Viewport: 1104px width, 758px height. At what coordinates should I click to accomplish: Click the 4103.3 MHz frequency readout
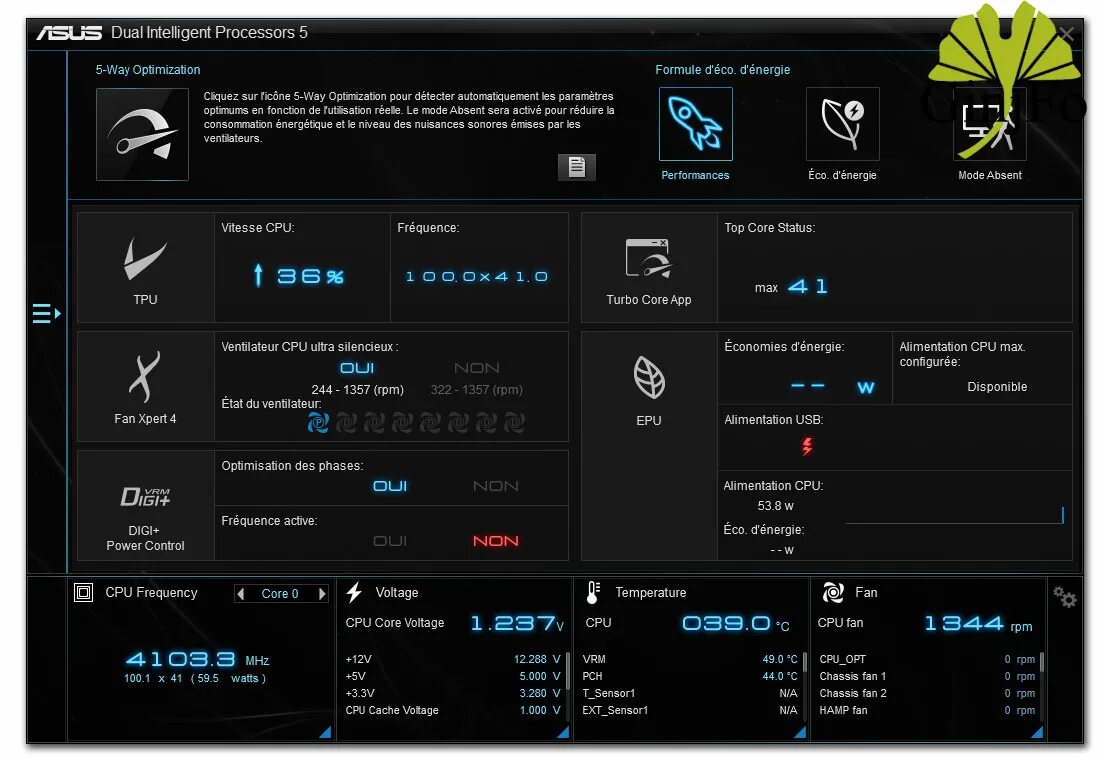[198, 659]
